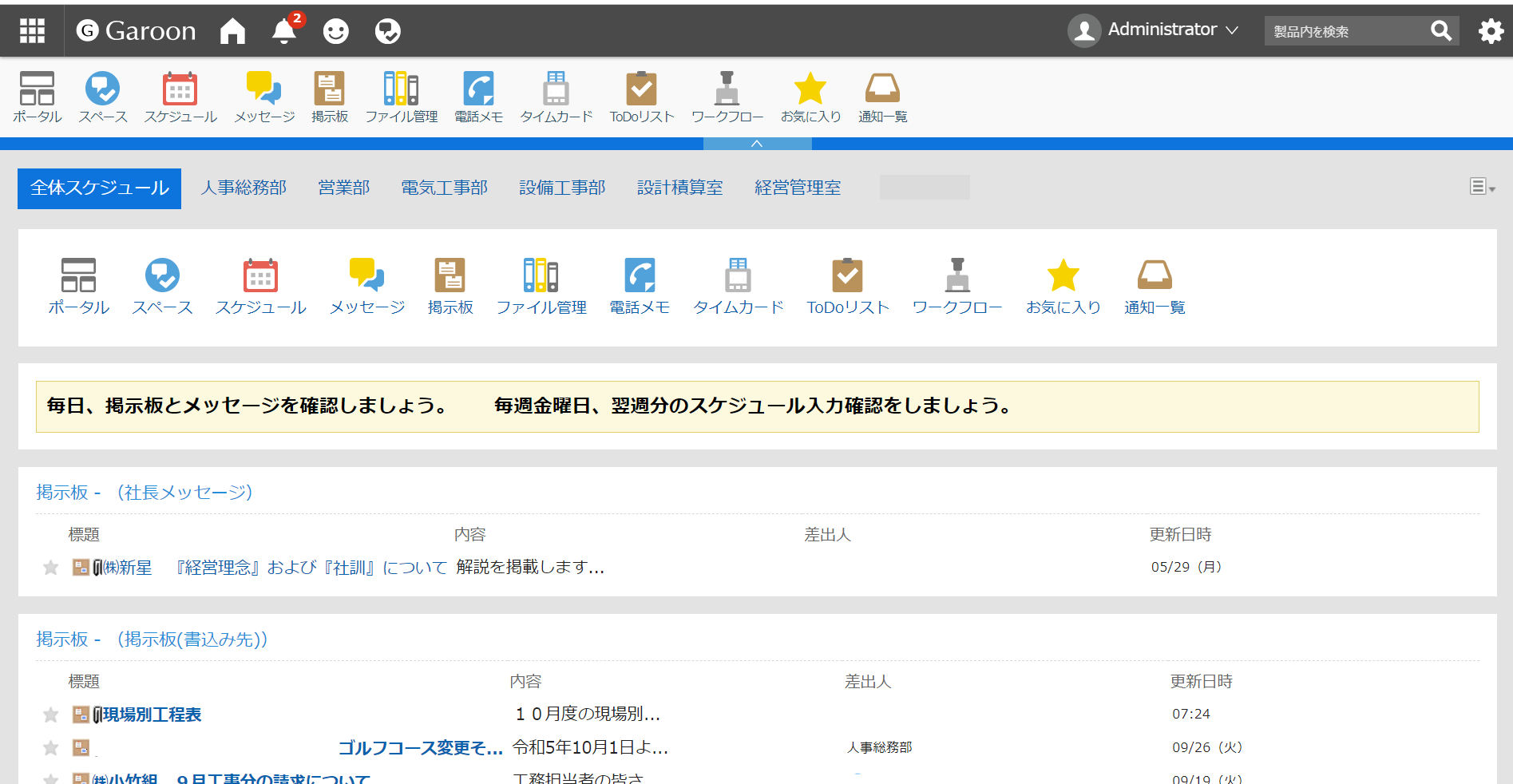Open the 現場別工程表 bulletin link
The height and width of the screenshot is (784, 1513).
click(152, 715)
